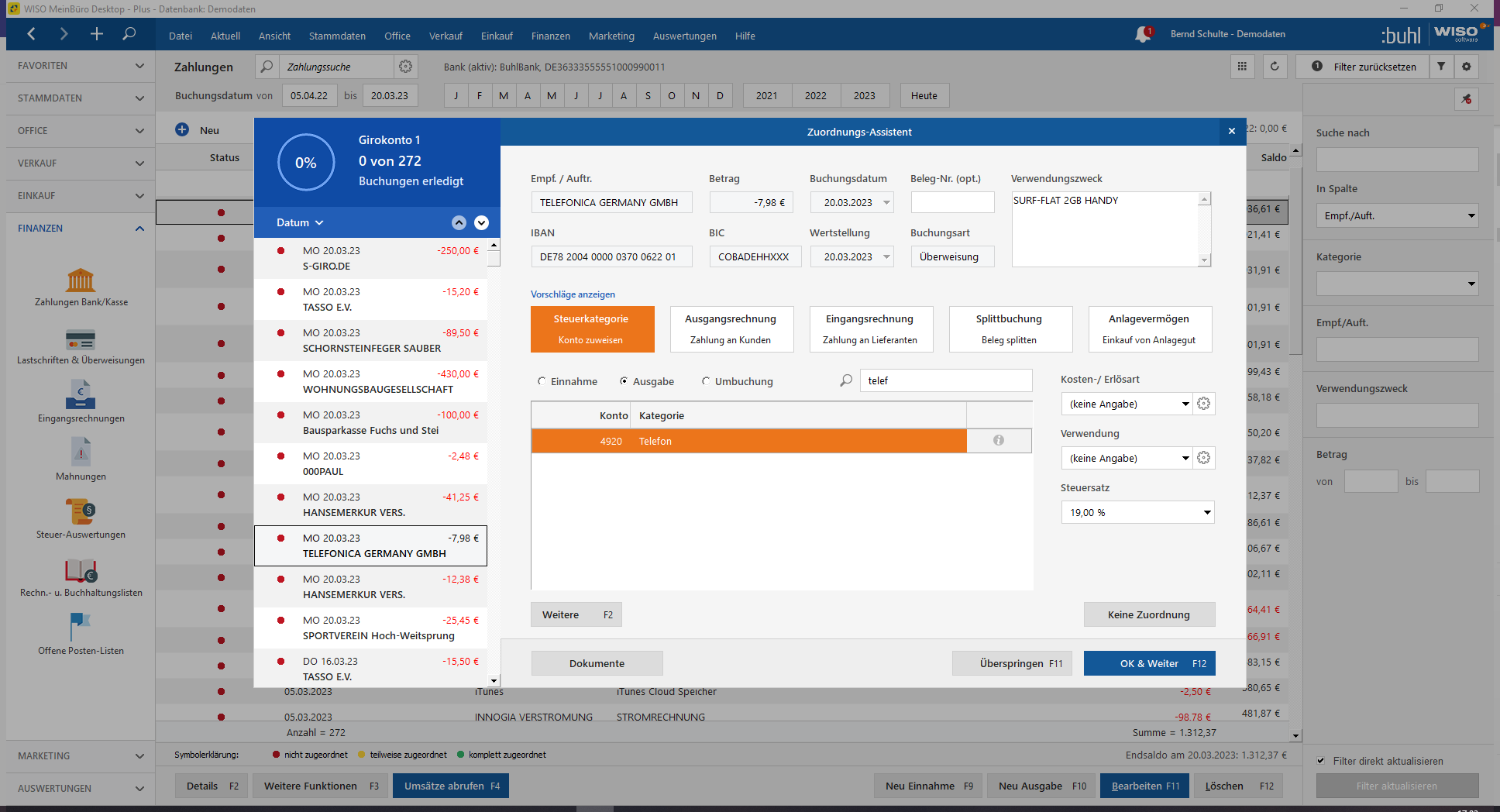
Task: Select the Umbuchung radio button
Action: click(706, 381)
